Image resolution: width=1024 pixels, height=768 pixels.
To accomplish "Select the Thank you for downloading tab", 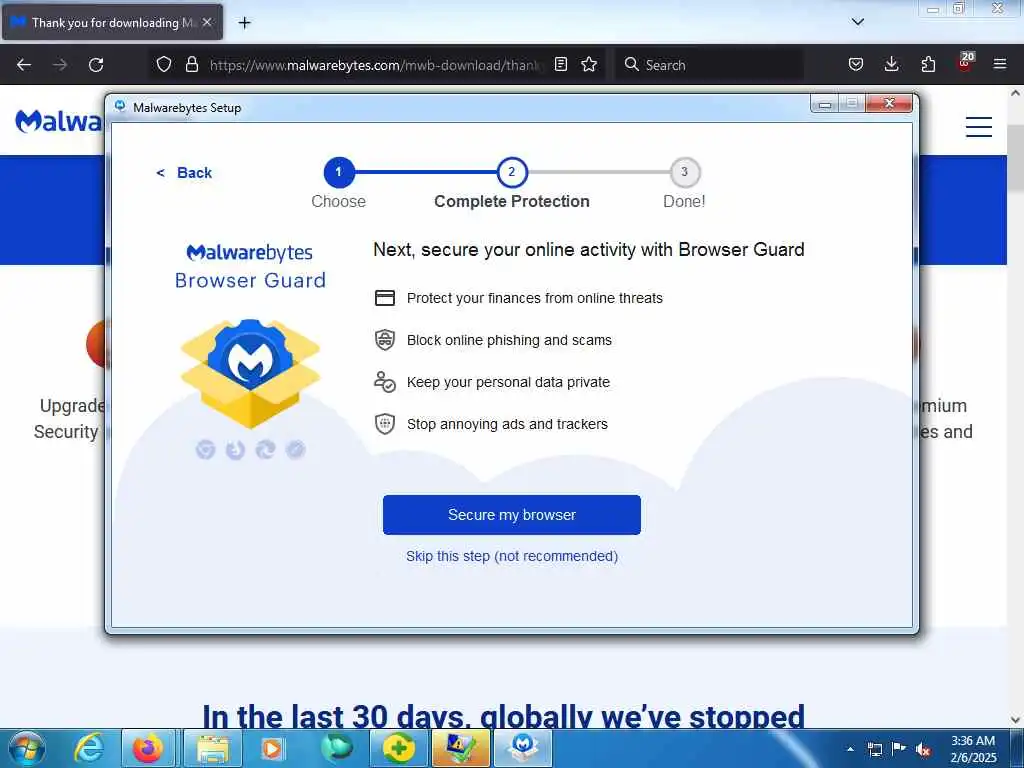I will coord(112,22).
